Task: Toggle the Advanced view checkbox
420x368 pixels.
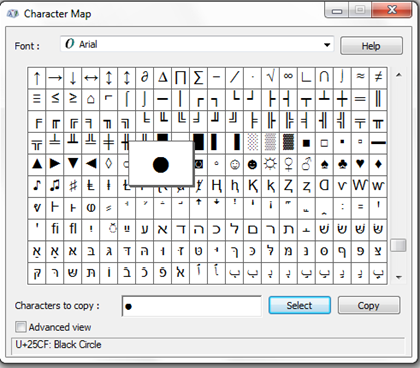Action: [x=20, y=327]
